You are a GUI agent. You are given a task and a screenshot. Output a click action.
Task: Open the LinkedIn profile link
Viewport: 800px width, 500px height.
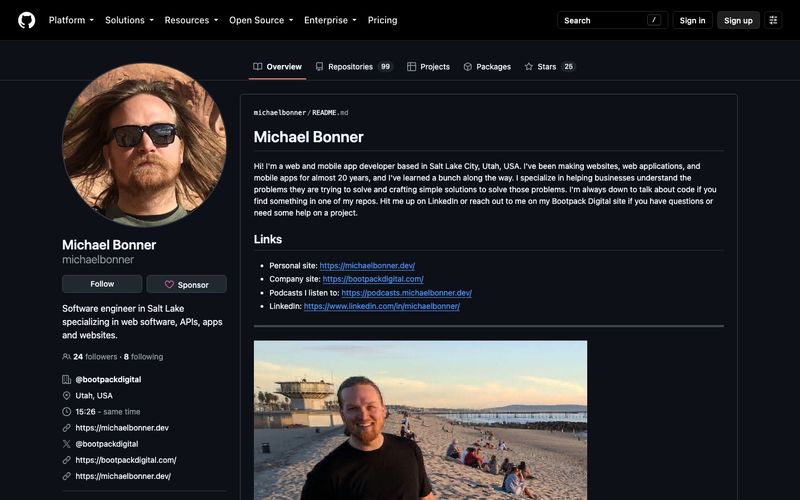382,306
